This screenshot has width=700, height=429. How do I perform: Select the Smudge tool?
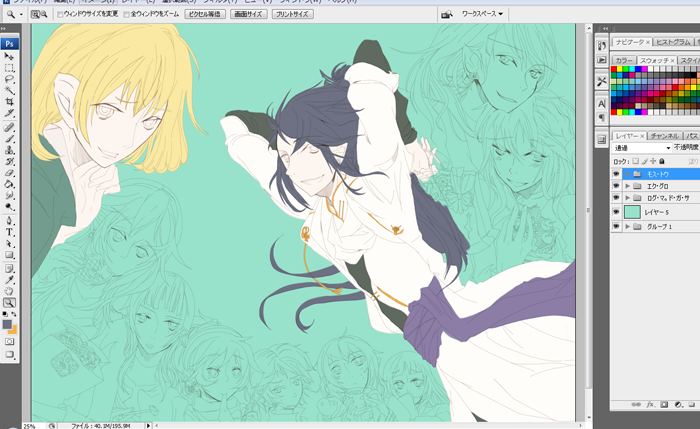tap(9, 195)
